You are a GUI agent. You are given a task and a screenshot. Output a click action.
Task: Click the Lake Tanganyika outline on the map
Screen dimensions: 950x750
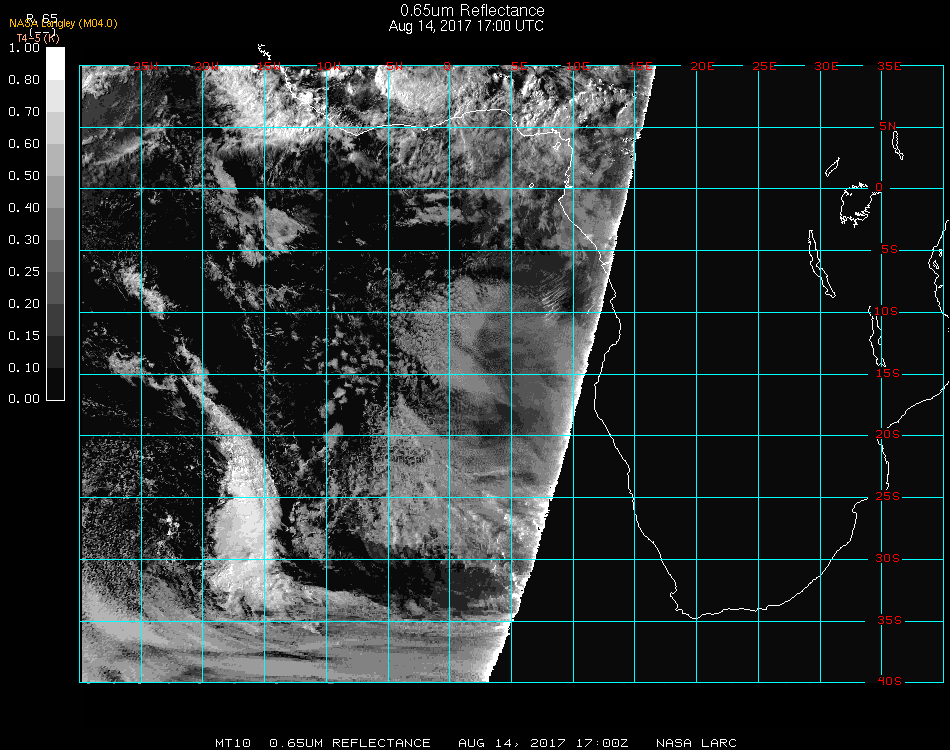point(821,264)
